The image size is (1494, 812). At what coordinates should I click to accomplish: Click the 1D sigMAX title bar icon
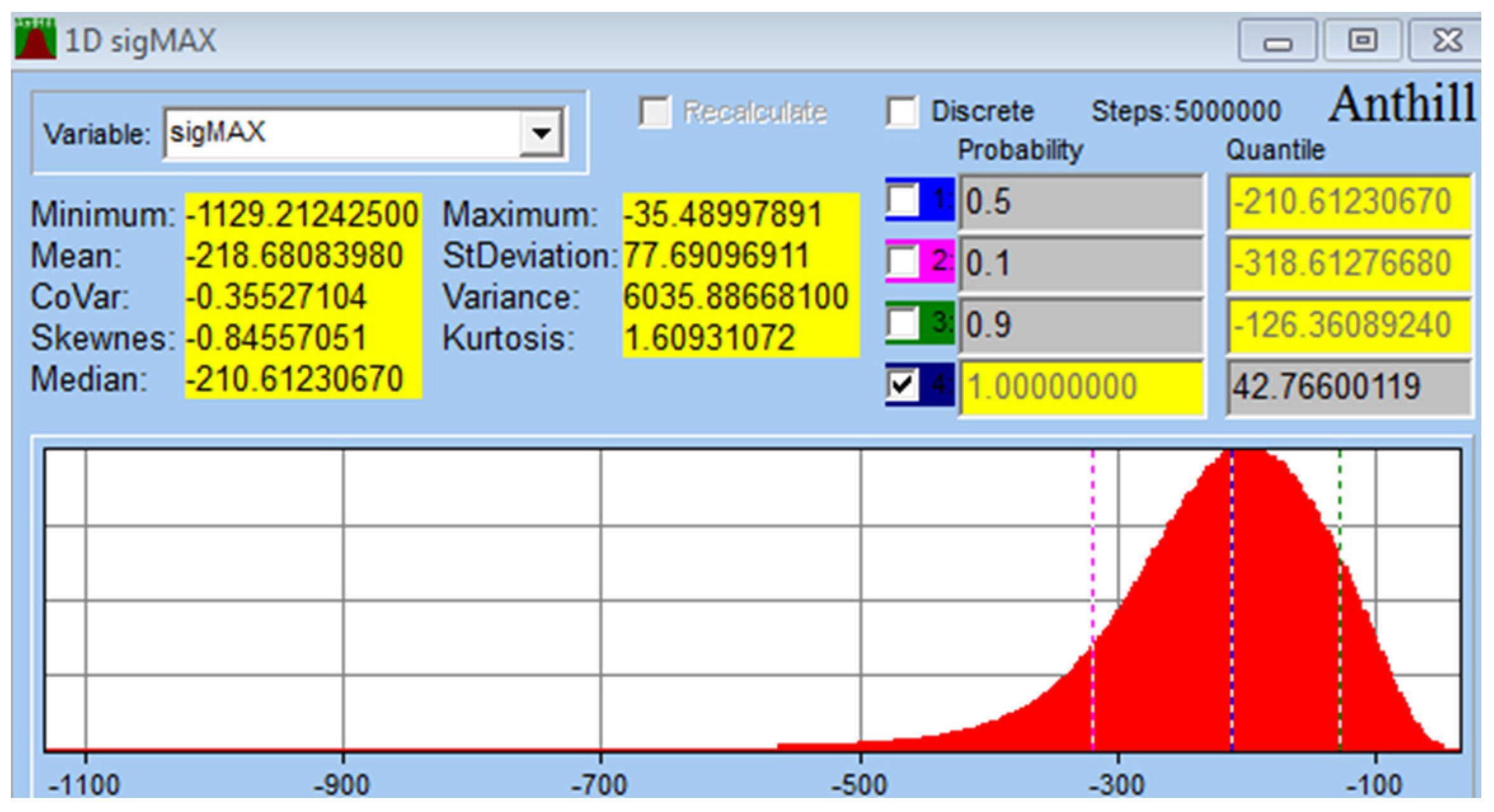(35, 39)
